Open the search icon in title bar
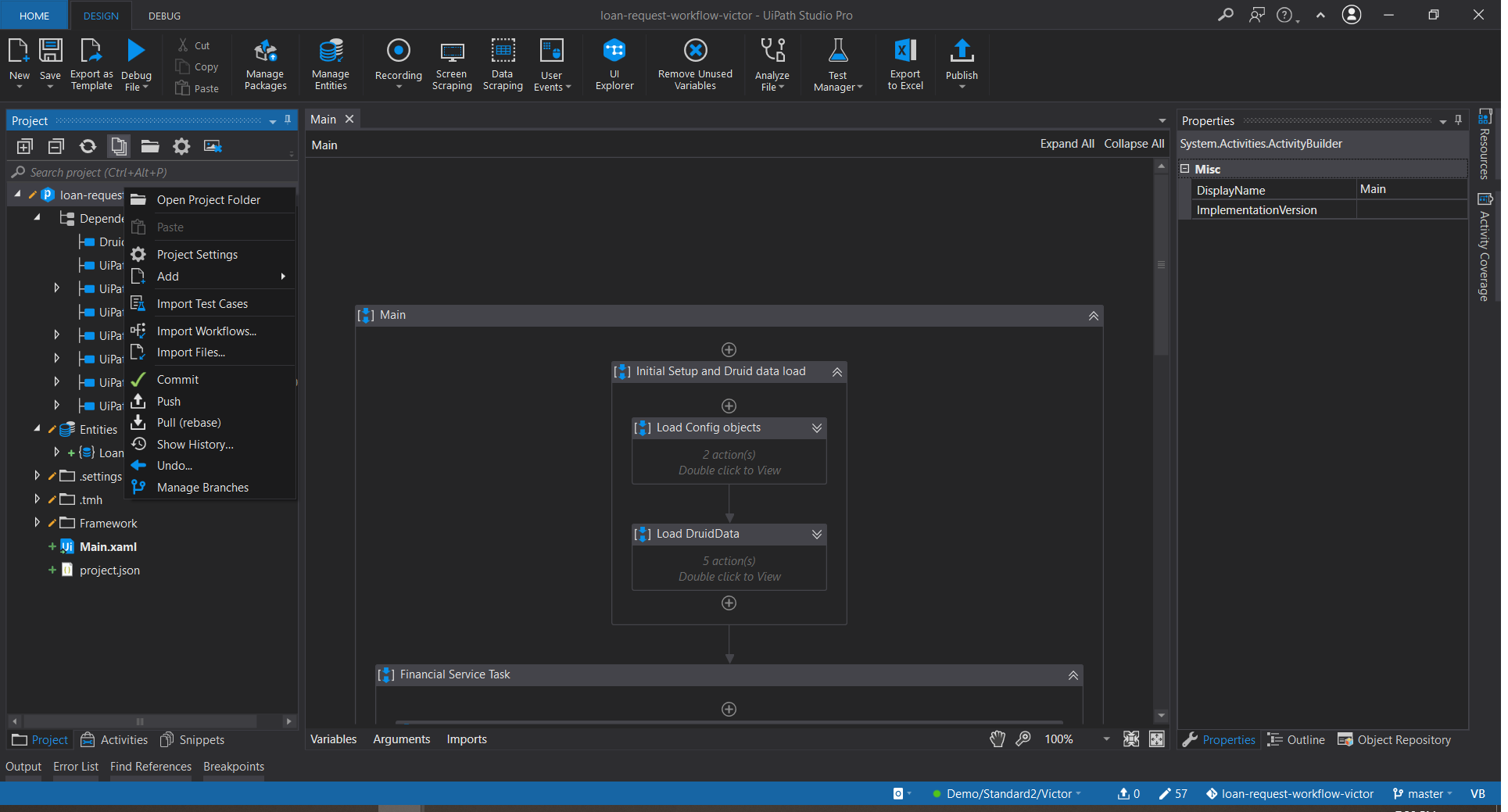Image resolution: width=1508 pixels, height=812 pixels. [1225, 15]
